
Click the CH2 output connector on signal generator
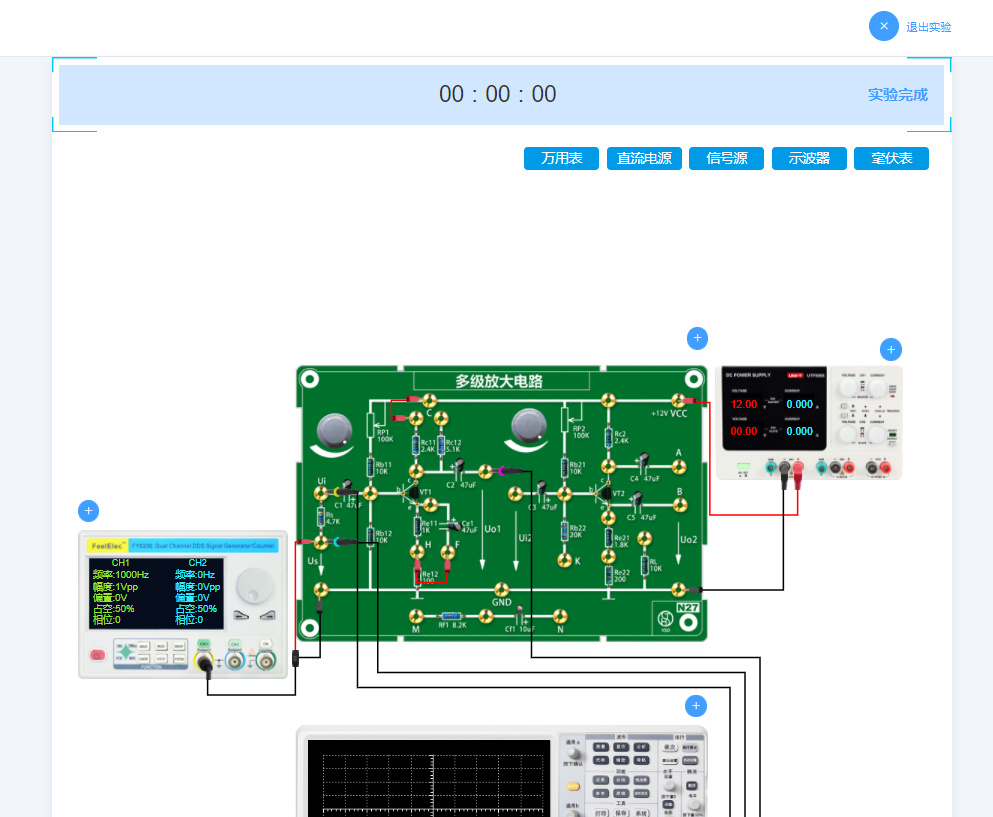coord(235,660)
